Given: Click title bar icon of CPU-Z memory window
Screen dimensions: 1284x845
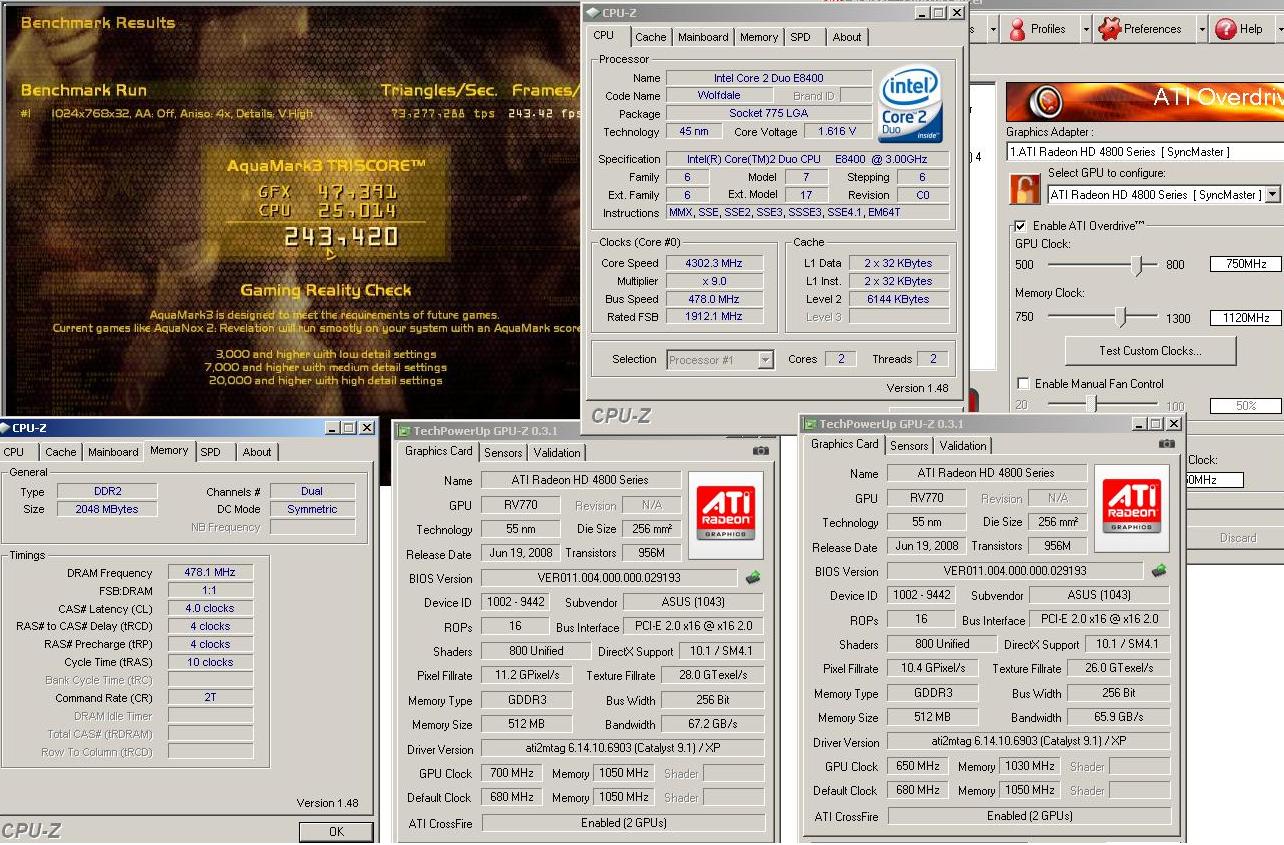Looking at the screenshot, I should [6, 428].
